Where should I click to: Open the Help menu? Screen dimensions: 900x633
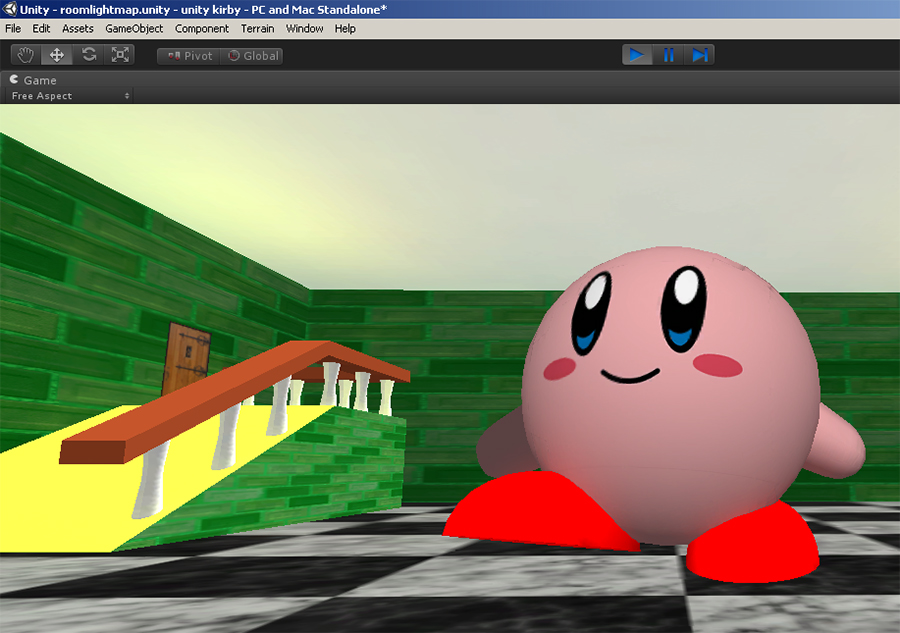(x=345, y=29)
